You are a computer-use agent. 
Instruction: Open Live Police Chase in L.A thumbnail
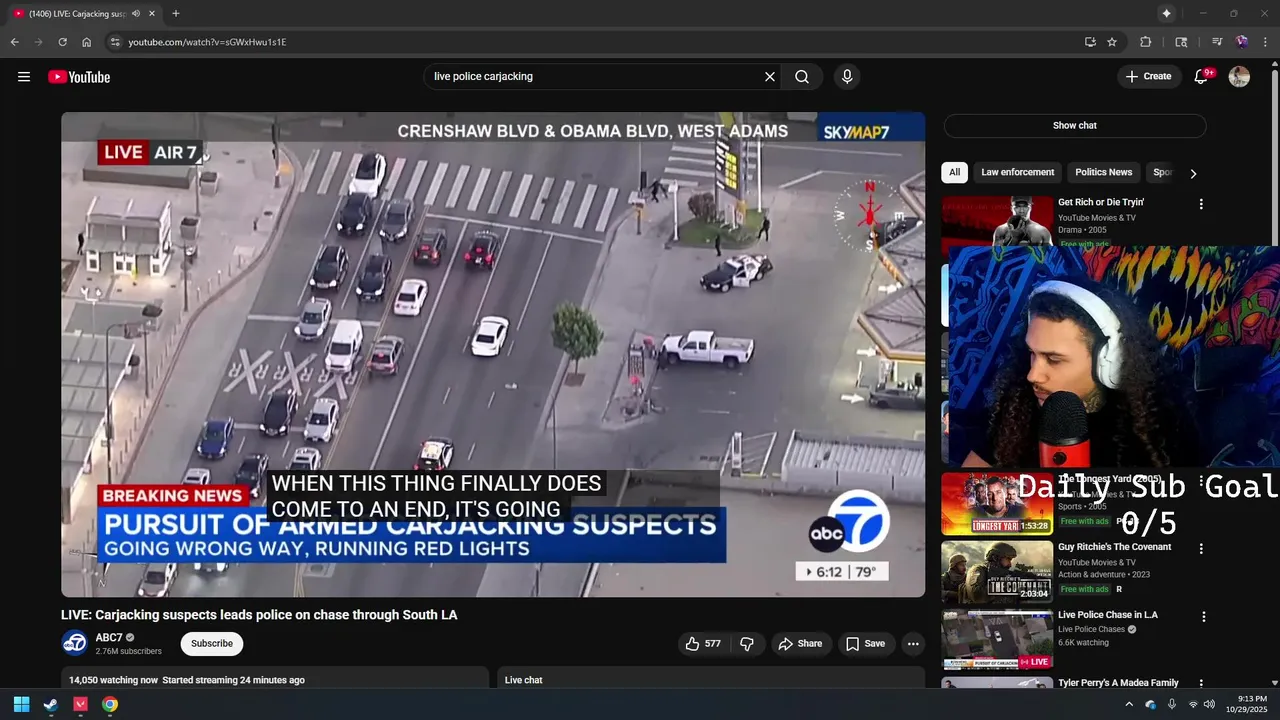coord(997,640)
